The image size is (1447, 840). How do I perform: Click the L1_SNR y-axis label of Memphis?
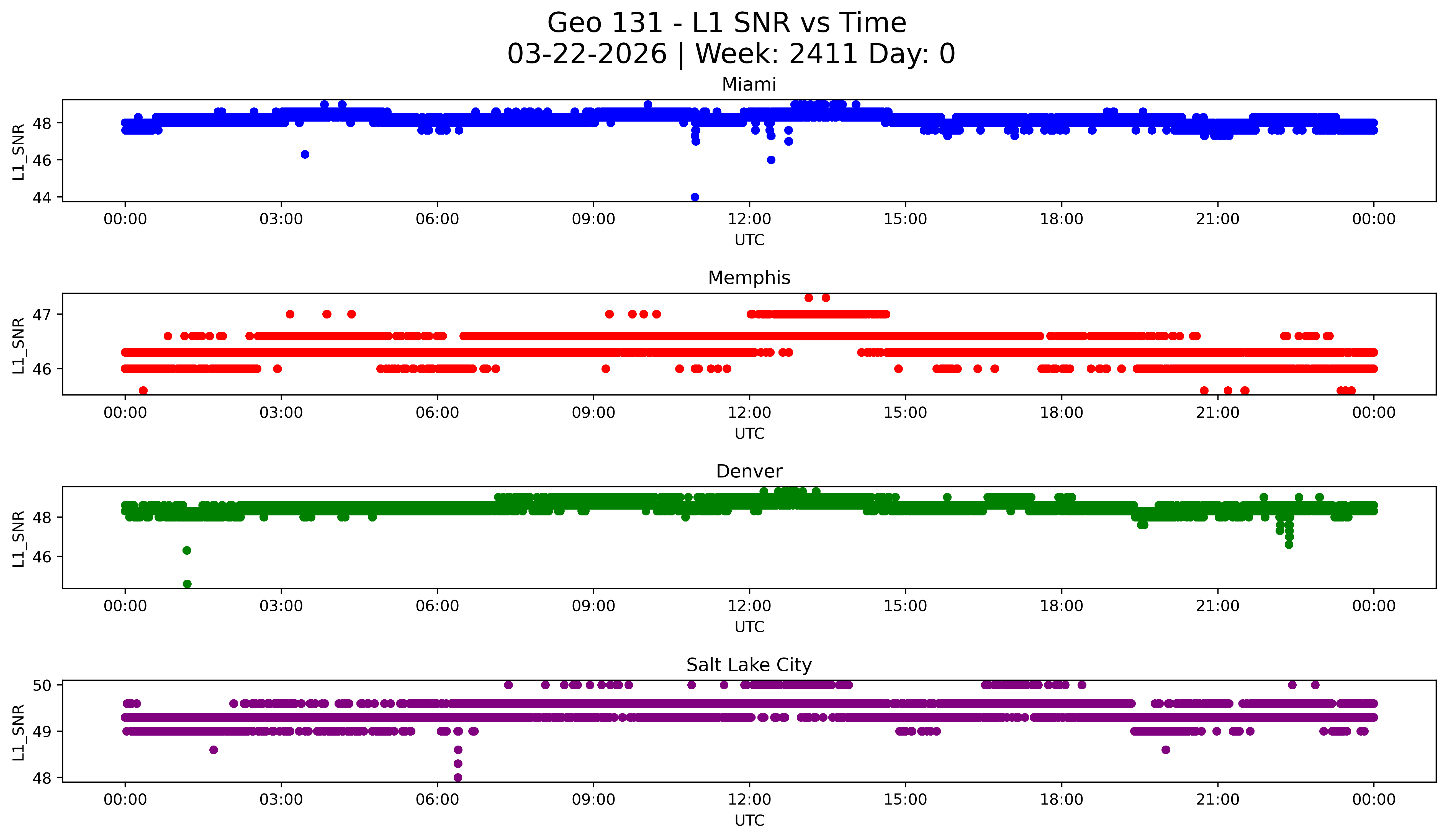pyautogui.click(x=18, y=345)
